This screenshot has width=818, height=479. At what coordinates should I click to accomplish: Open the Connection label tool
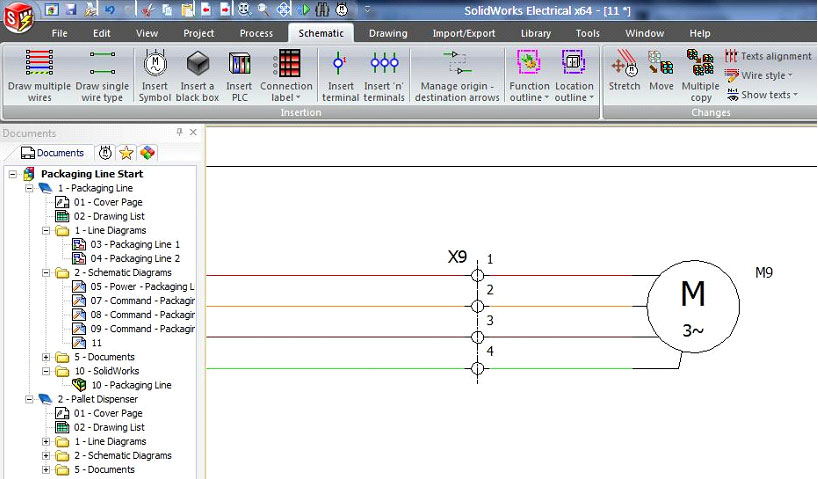tap(286, 75)
